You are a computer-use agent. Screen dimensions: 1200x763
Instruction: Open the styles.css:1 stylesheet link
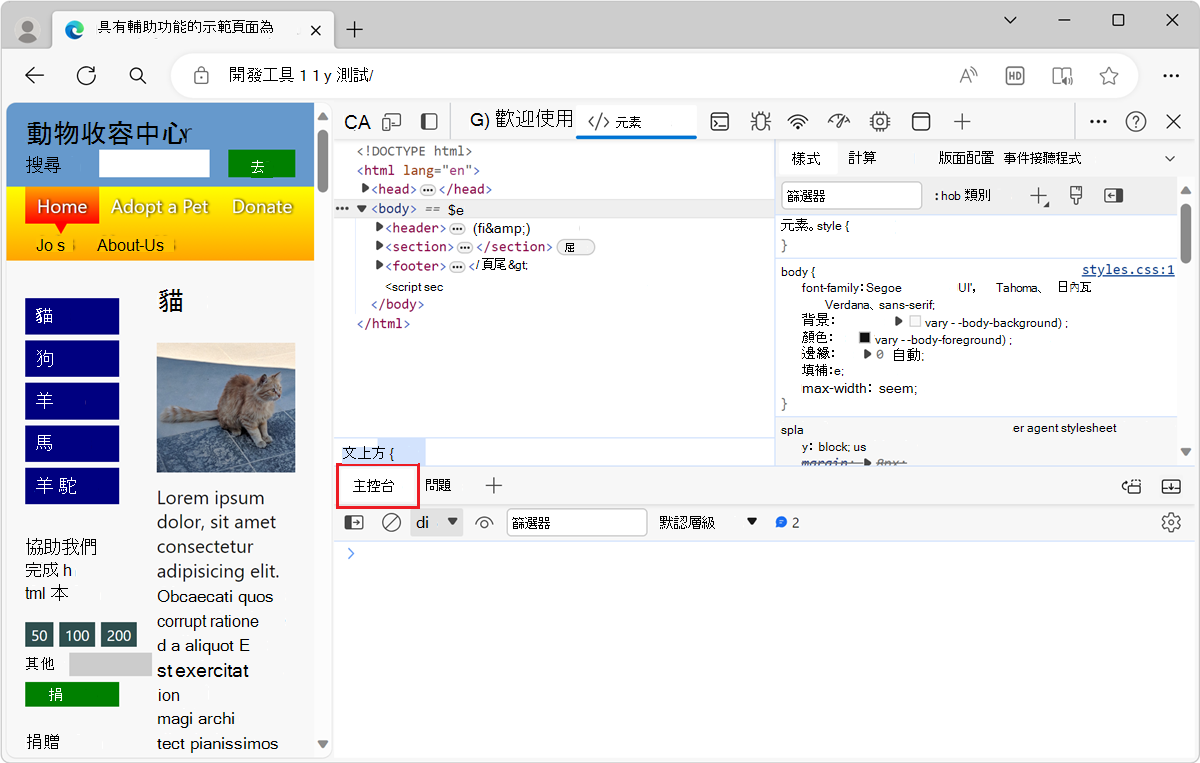pos(1128,269)
